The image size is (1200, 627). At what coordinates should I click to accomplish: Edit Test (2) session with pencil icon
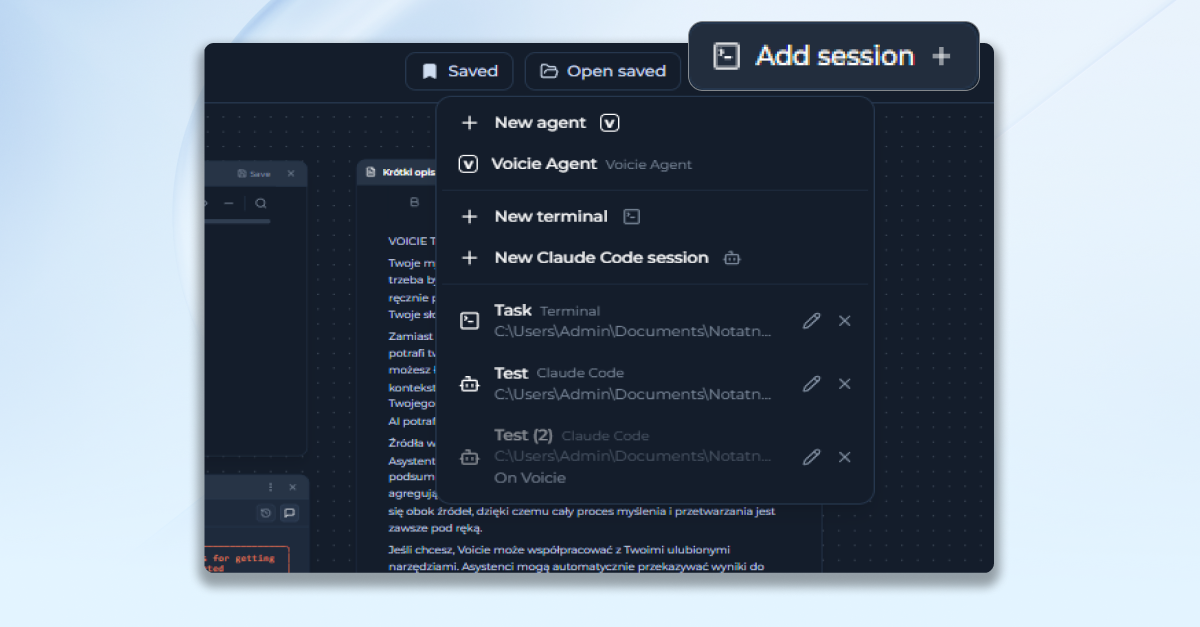coord(812,457)
